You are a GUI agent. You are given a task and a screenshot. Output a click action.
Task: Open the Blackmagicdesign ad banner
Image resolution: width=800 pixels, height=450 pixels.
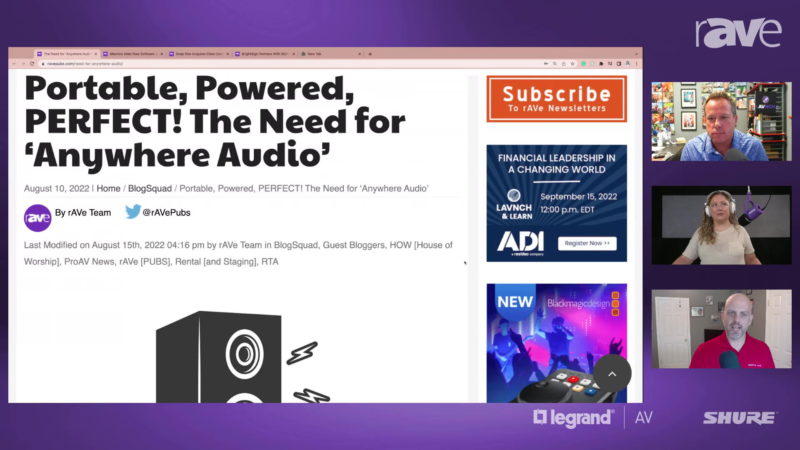[556, 342]
